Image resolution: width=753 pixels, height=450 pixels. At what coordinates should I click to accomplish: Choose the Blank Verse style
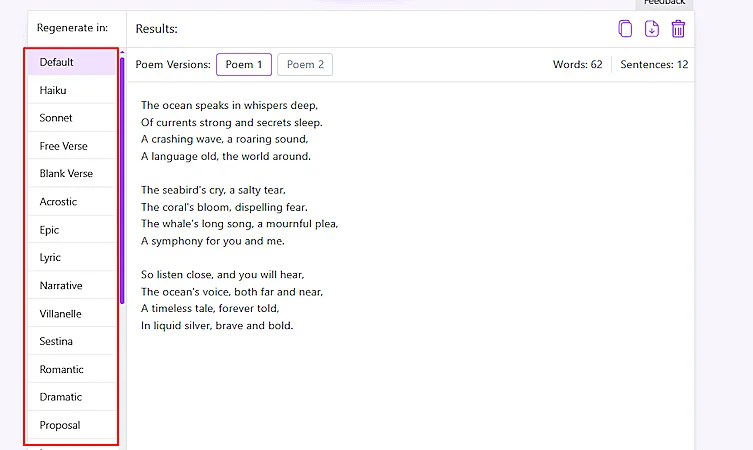pyautogui.click(x=72, y=173)
